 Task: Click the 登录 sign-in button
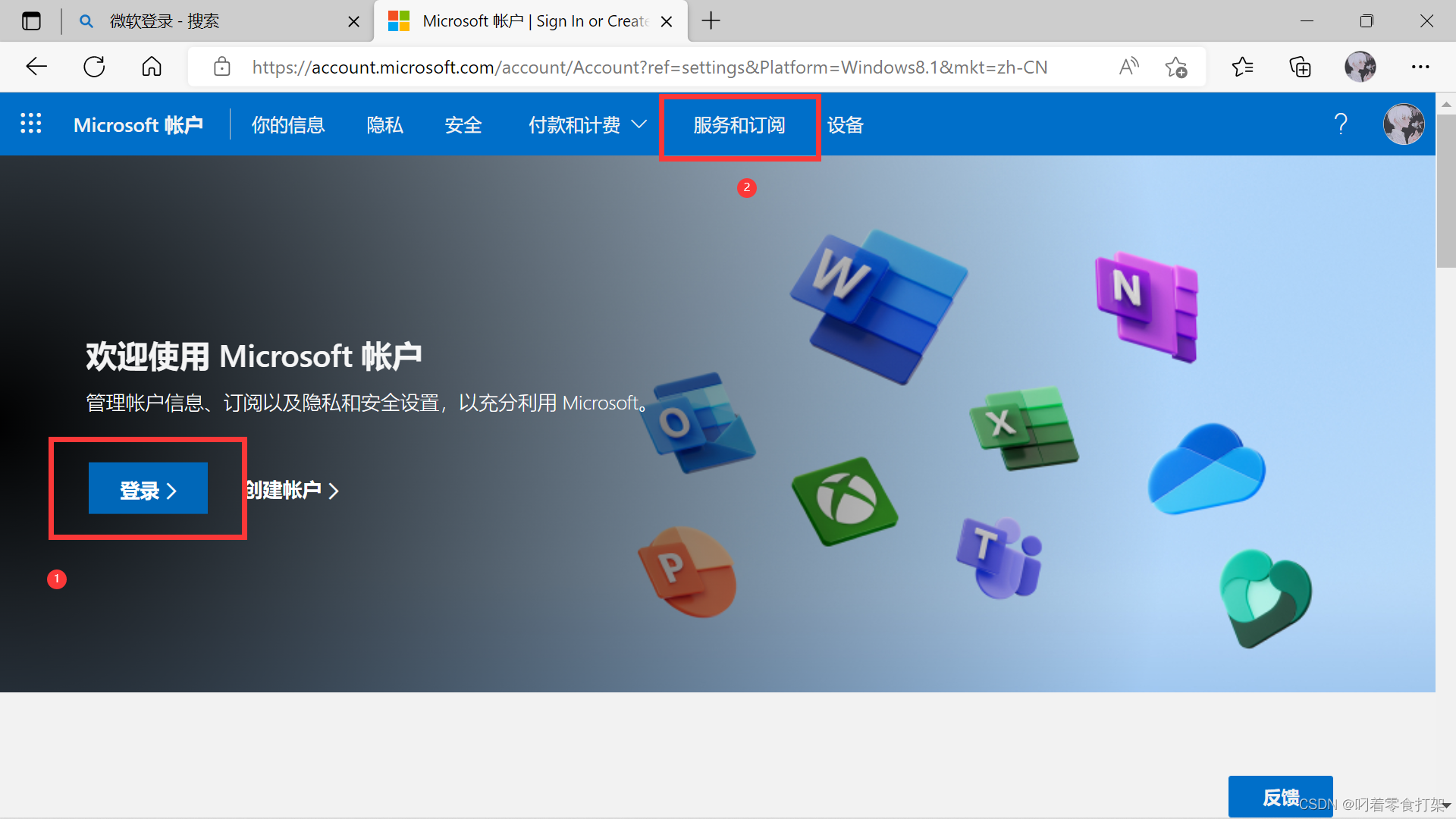coord(148,489)
